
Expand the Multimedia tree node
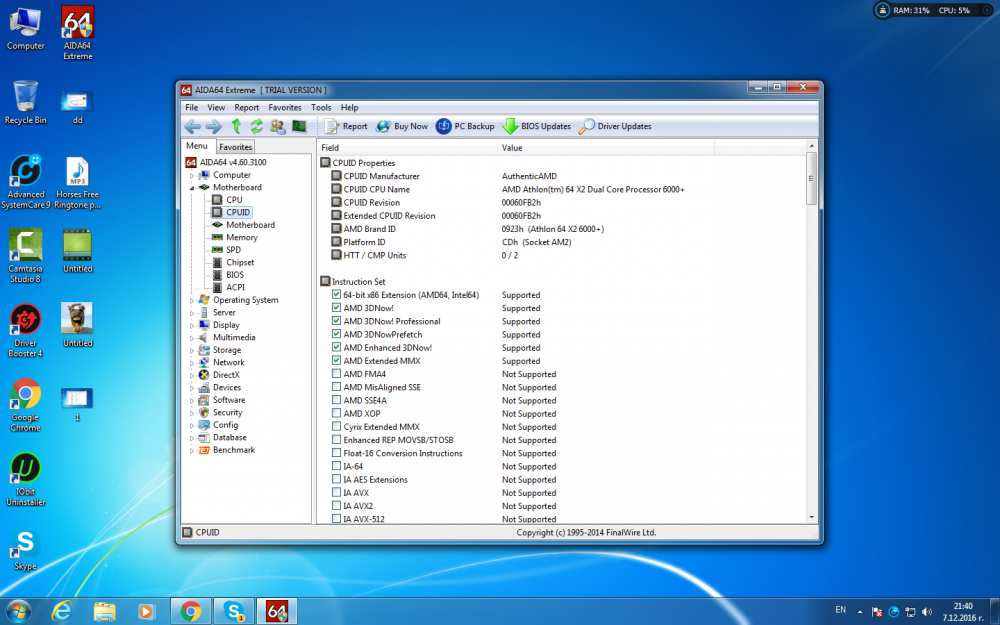pos(192,338)
